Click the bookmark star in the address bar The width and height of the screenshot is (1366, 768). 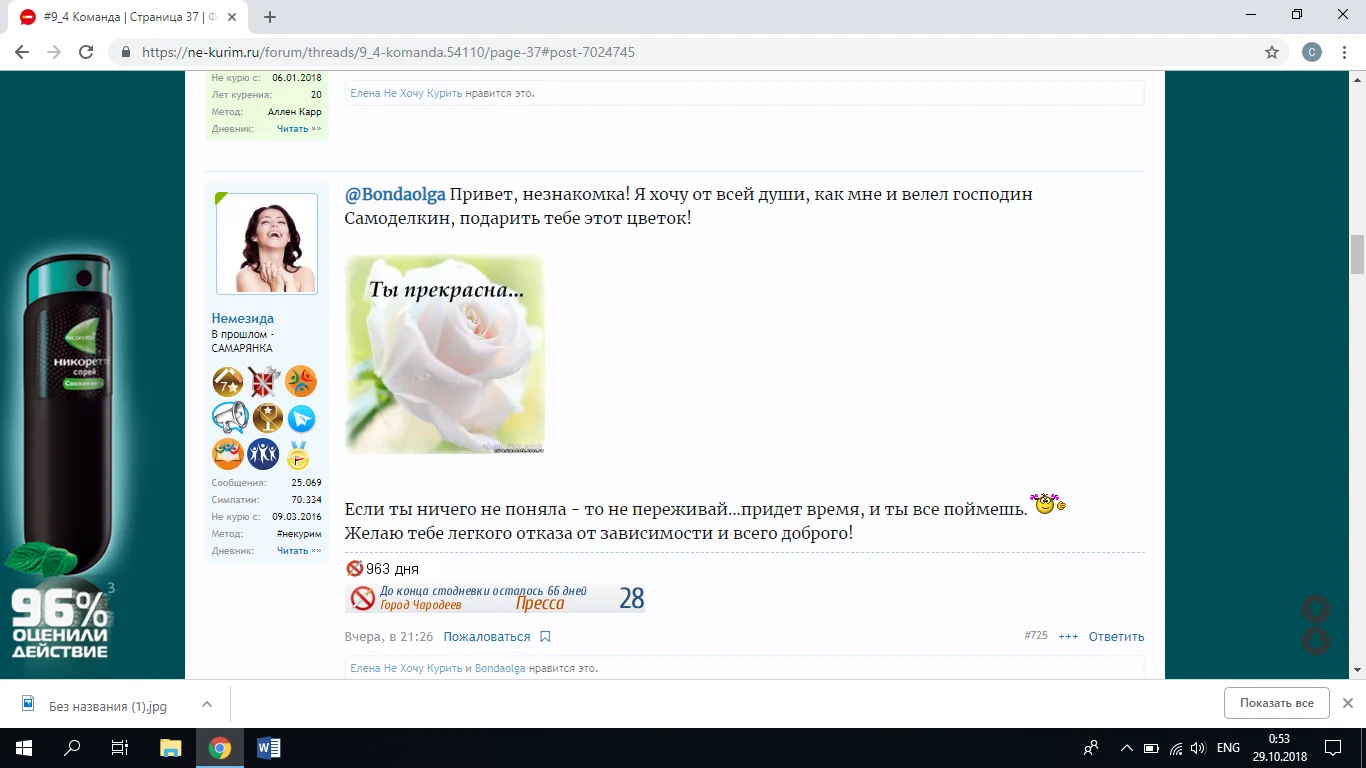point(1272,52)
